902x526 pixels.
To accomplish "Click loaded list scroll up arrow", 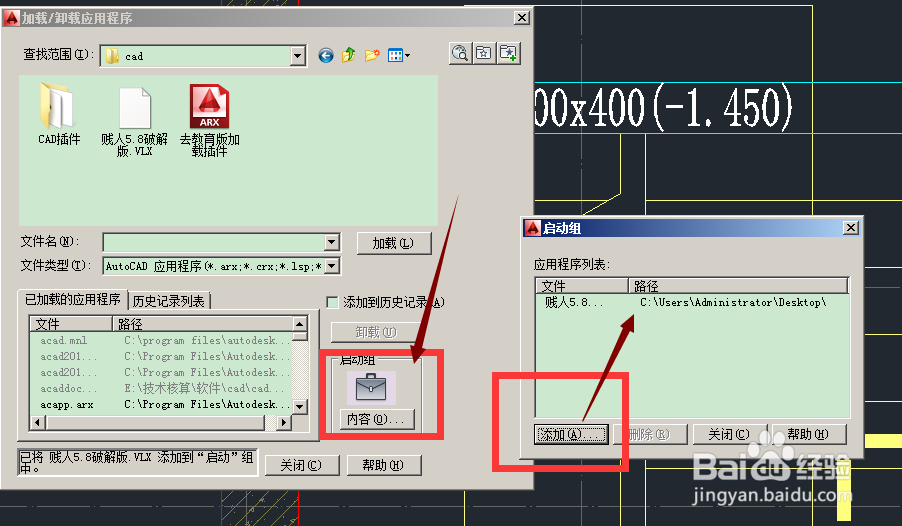I will point(300,323).
